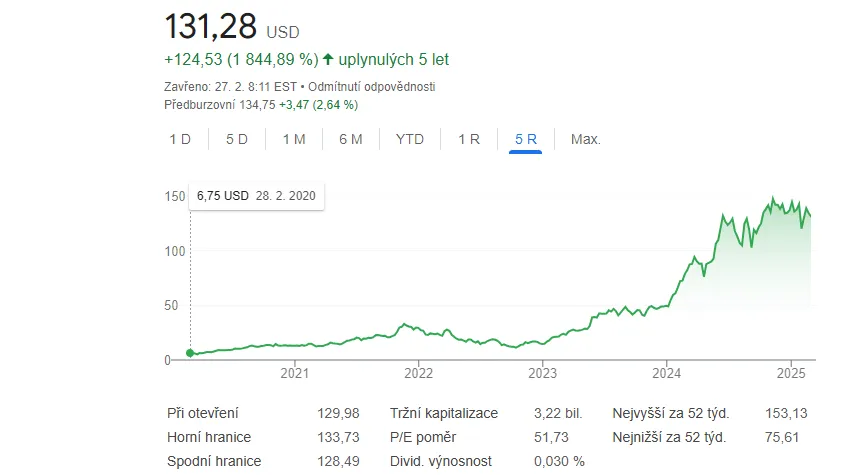Click the 2023 label on time axis

(542, 375)
